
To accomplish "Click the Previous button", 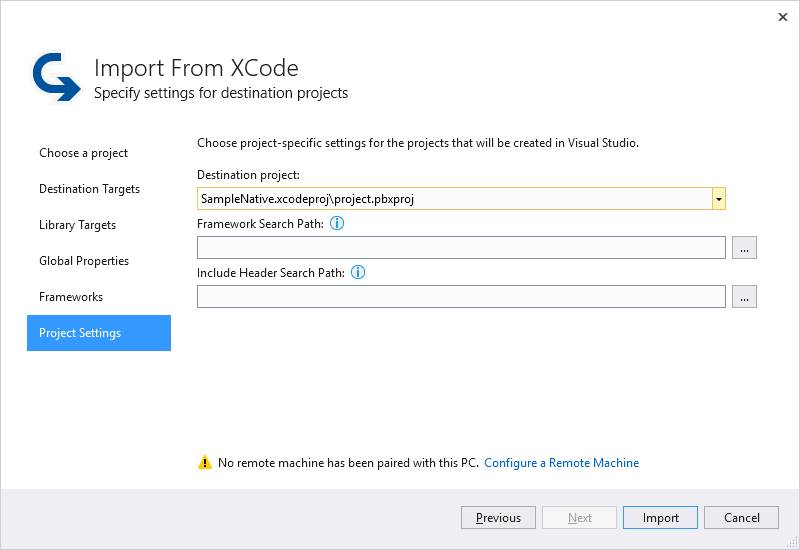I will pos(498,518).
